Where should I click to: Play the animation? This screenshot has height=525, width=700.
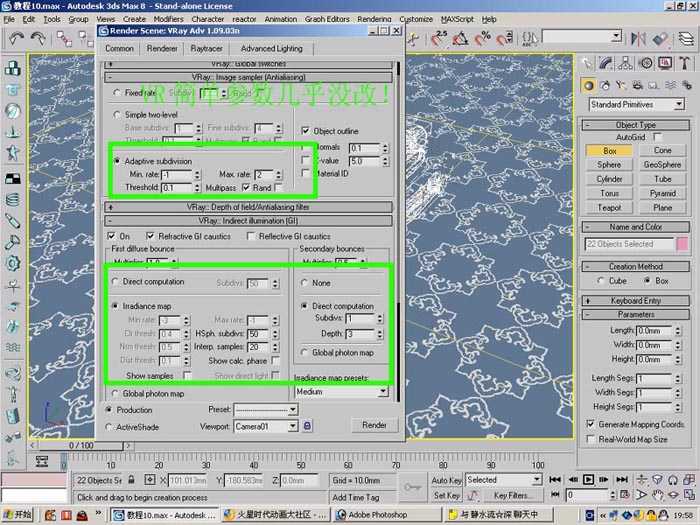pyautogui.click(x=588, y=479)
